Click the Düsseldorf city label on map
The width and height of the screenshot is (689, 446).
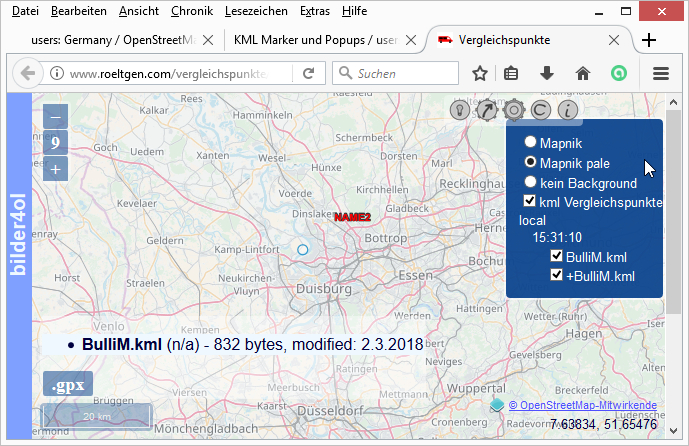tap(330, 411)
